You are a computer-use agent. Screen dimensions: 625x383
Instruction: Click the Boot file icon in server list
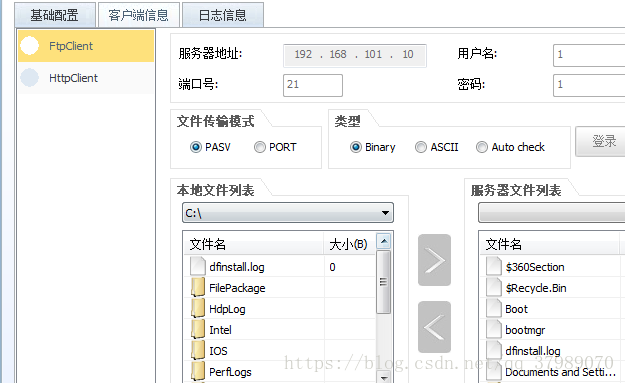493,309
